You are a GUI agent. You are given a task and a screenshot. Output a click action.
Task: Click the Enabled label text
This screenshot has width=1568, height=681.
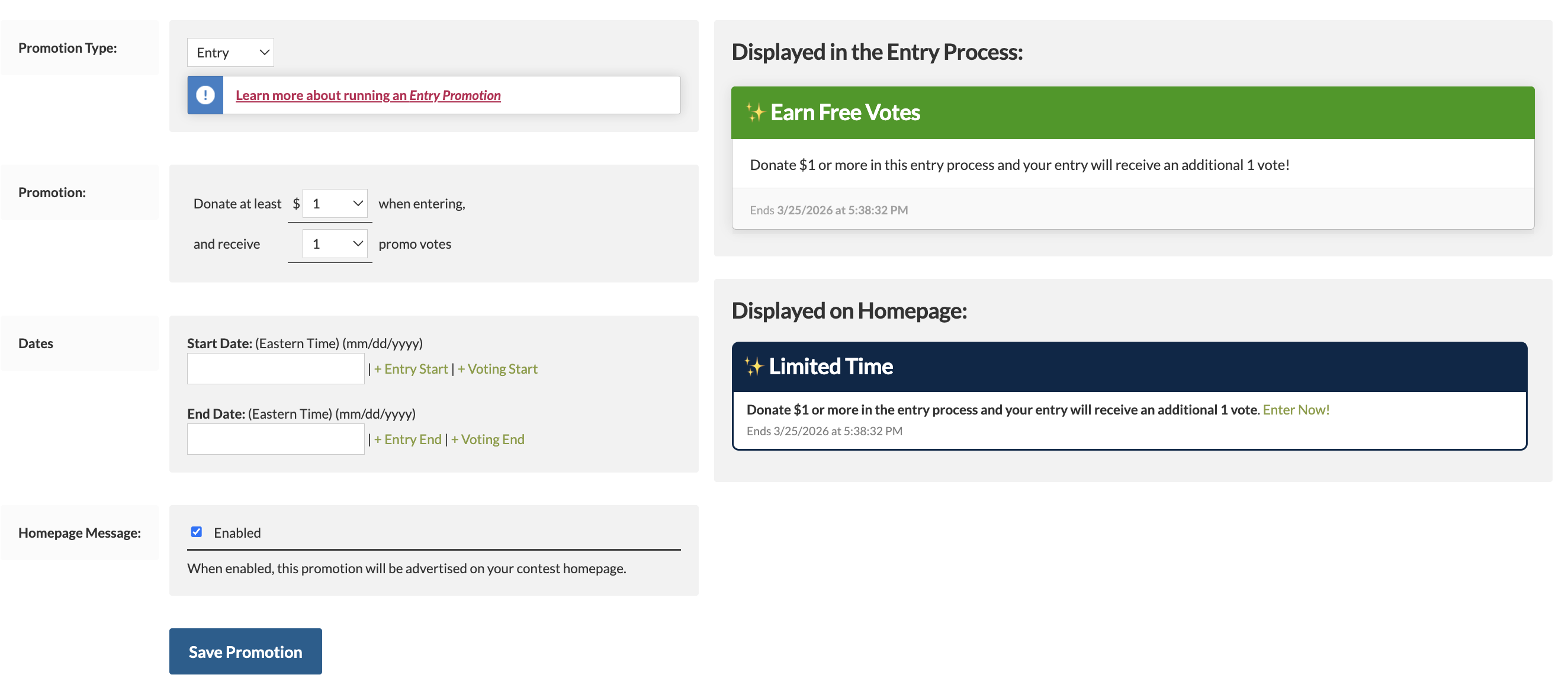click(x=237, y=532)
